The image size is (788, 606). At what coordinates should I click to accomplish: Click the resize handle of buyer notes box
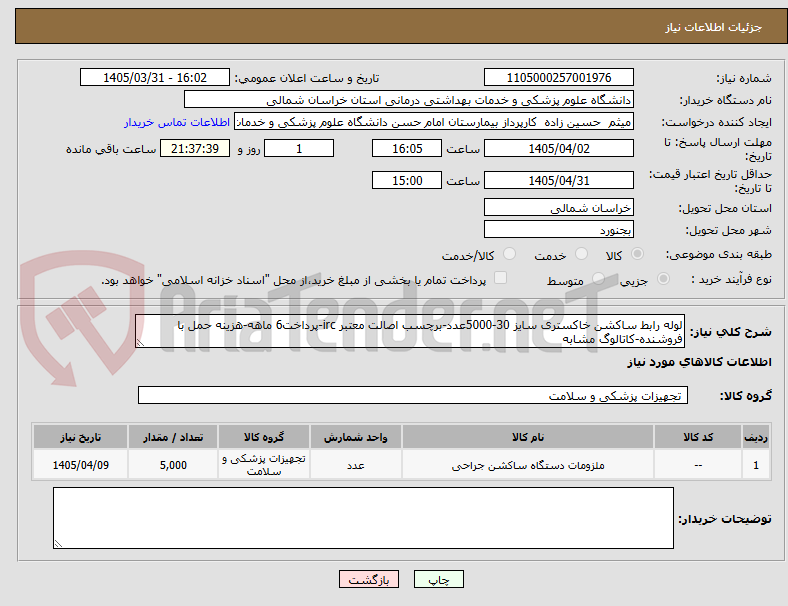[58, 544]
